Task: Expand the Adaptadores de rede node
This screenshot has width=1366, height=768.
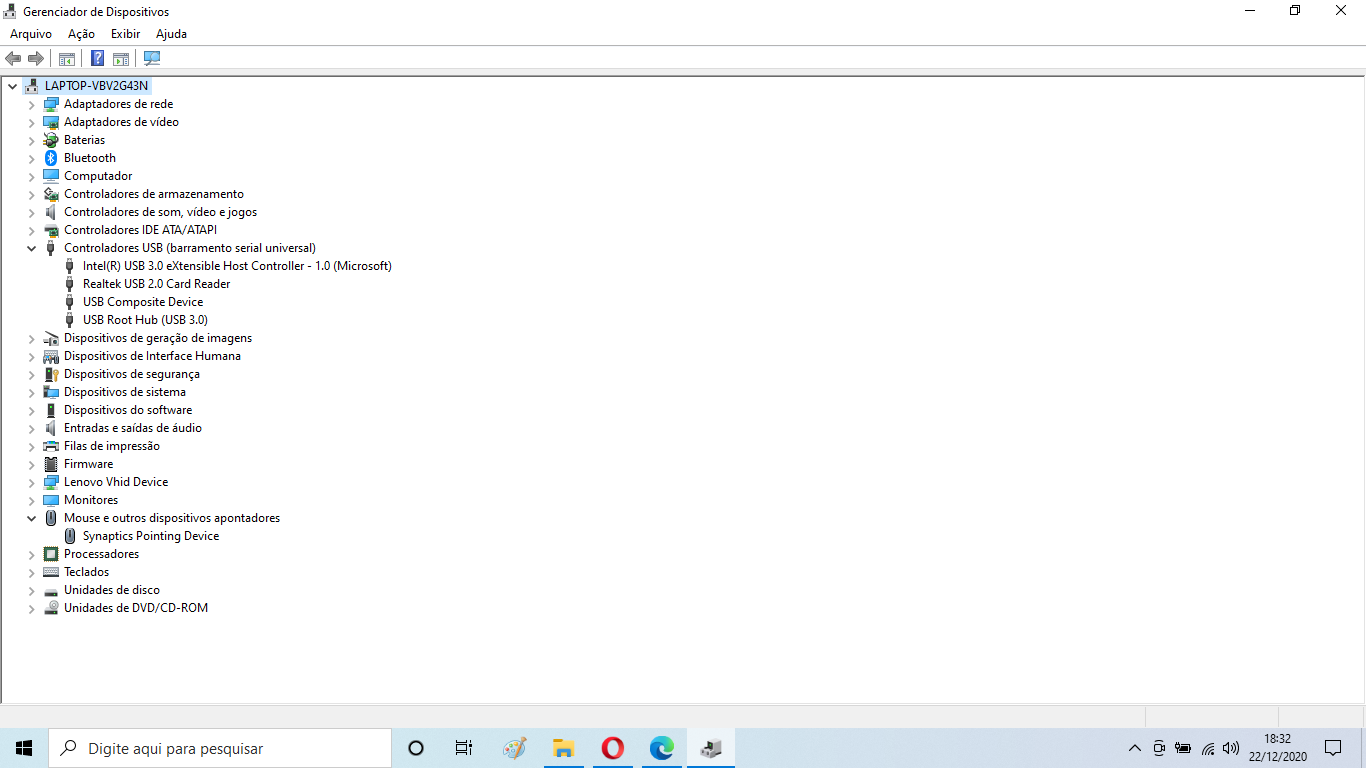Action: (x=31, y=104)
